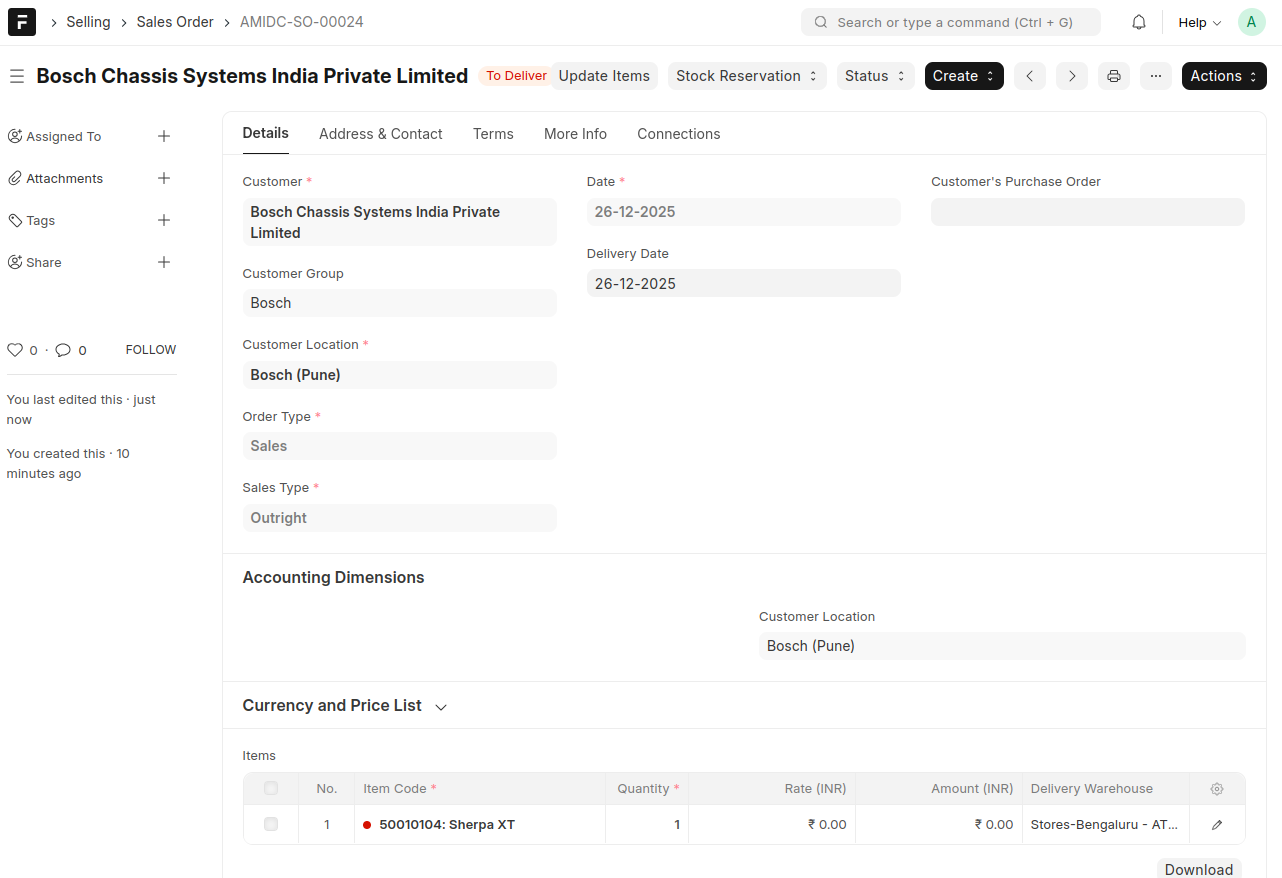The image size is (1282, 878).
Task: Go to previous sales order arrow
Action: pos(1029,76)
